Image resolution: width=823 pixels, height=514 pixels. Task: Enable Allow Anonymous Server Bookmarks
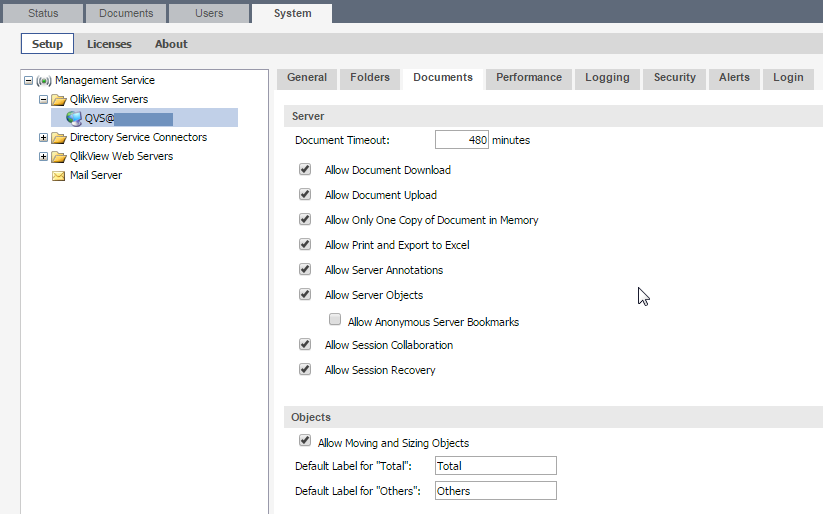tap(335, 319)
